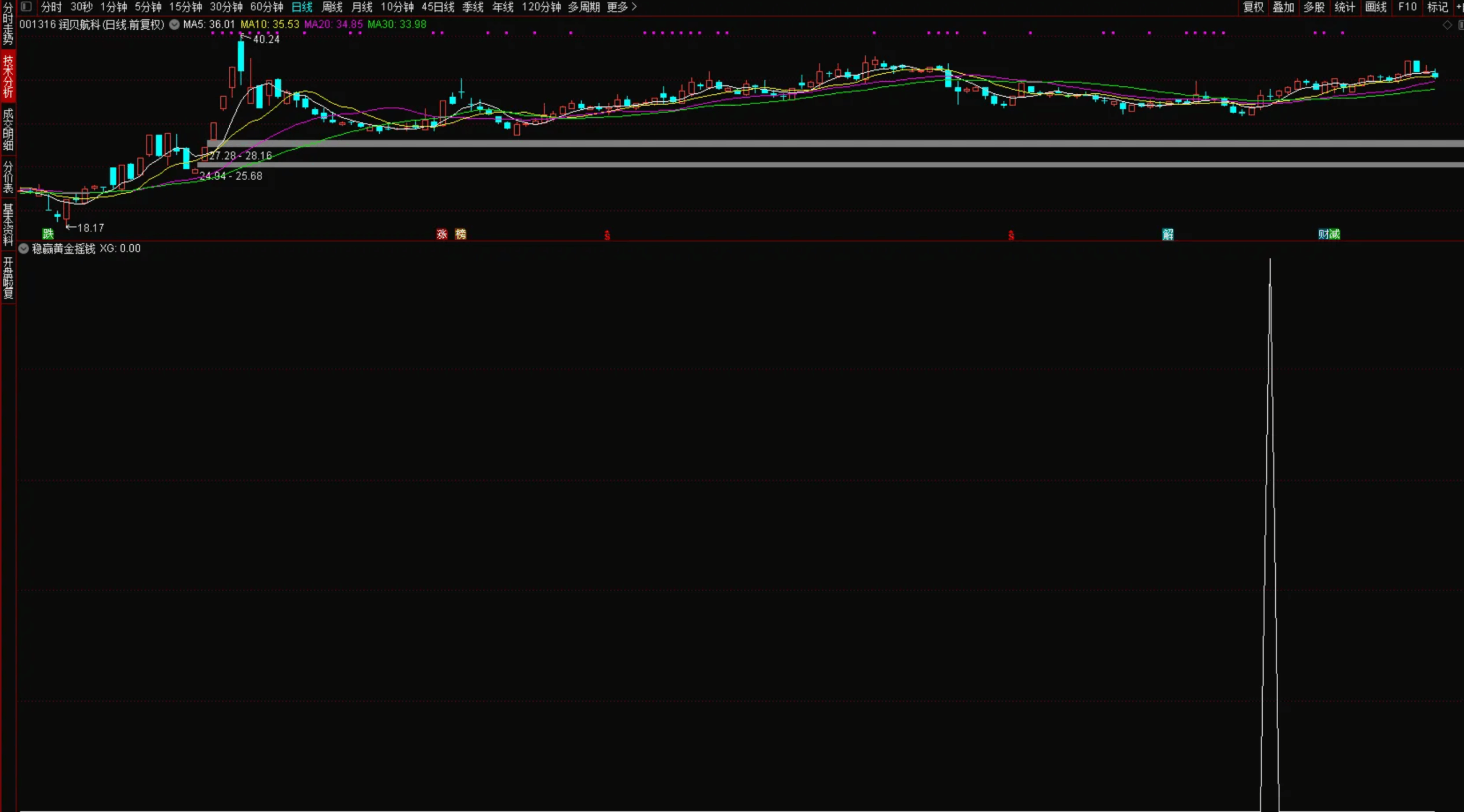The width and height of the screenshot is (1464, 812).
Task: Open the 稳赢黄金摇钱 indicator dropdown arrow
Action: (24, 249)
